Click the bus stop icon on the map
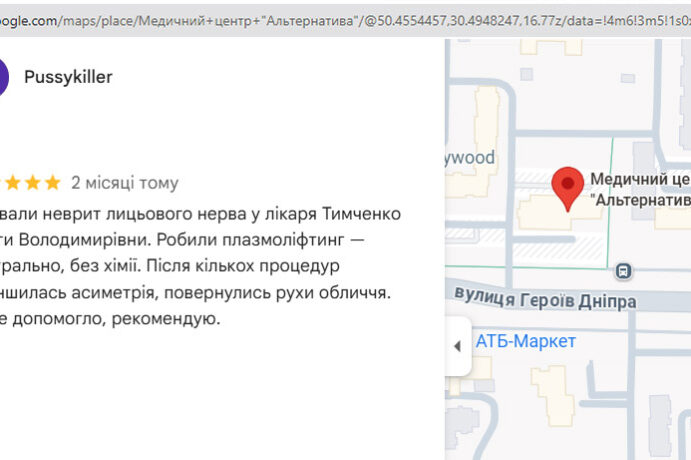This screenshot has width=691, height=460. tap(624, 270)
